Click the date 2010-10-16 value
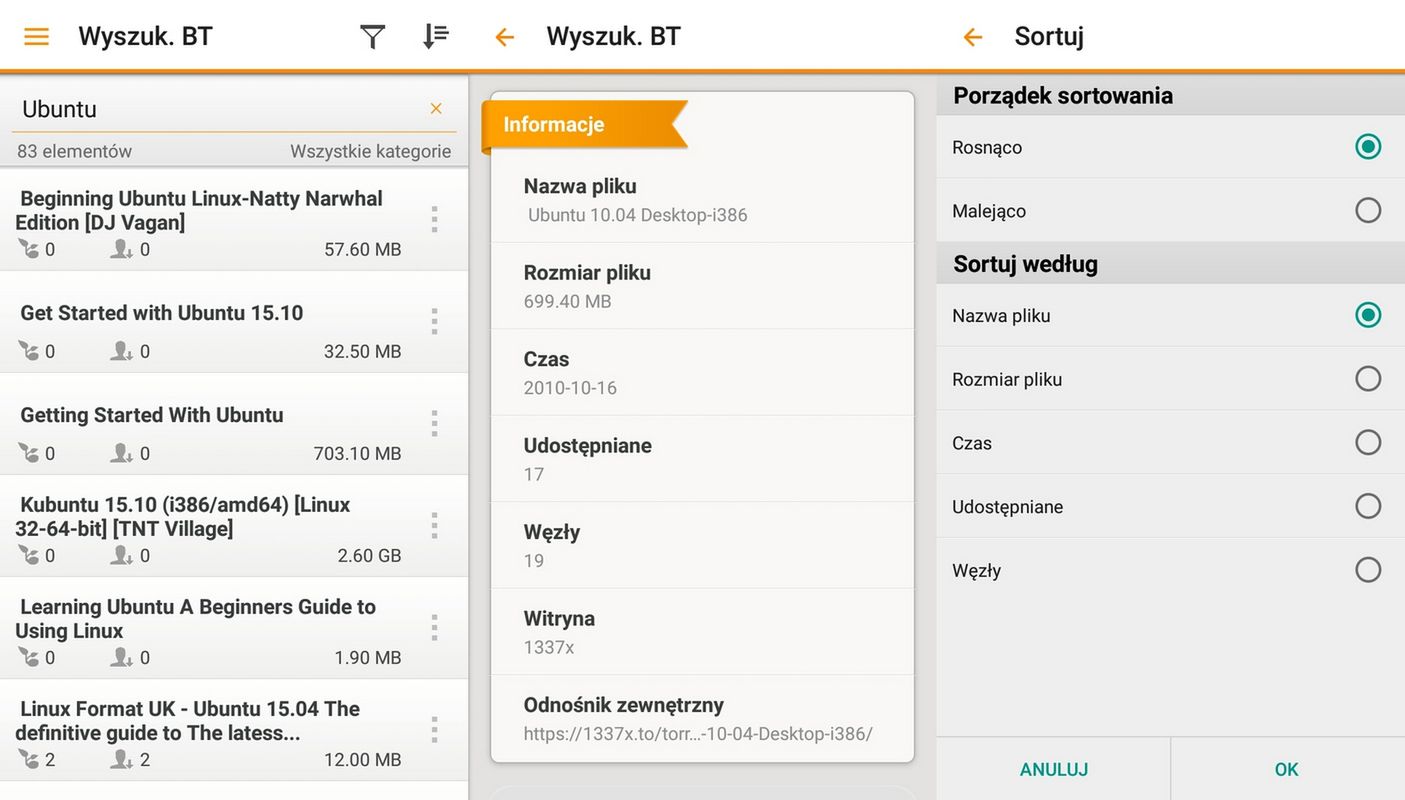Screen dimensions: 1405x800 click(x=570, y=388)
